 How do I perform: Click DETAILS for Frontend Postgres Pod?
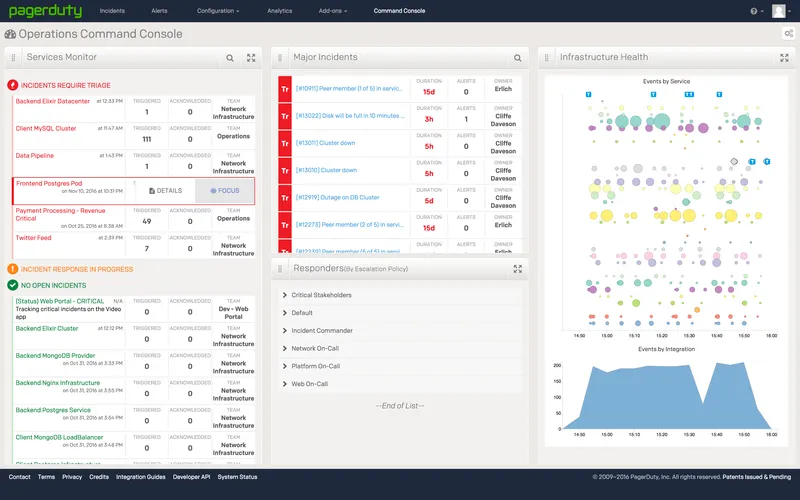[x=165, y=191]
